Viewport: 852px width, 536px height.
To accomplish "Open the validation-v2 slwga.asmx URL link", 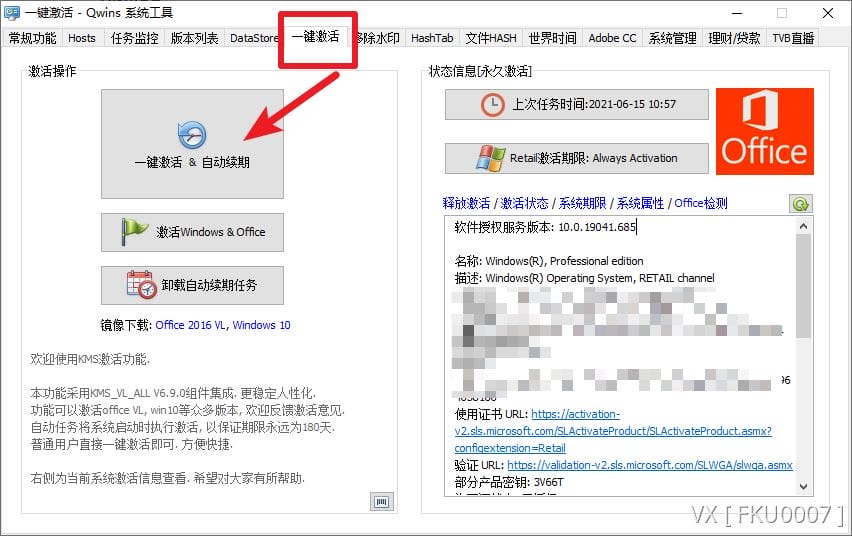I will point(650,465).
